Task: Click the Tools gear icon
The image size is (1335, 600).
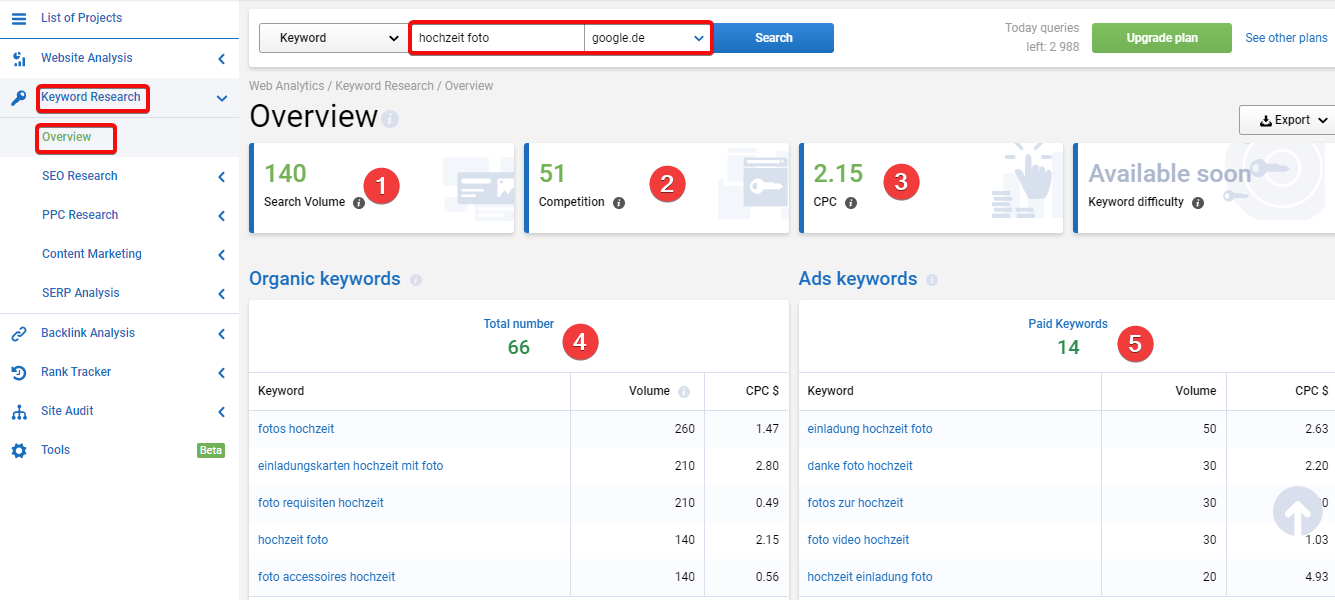Action: [19, 450]
